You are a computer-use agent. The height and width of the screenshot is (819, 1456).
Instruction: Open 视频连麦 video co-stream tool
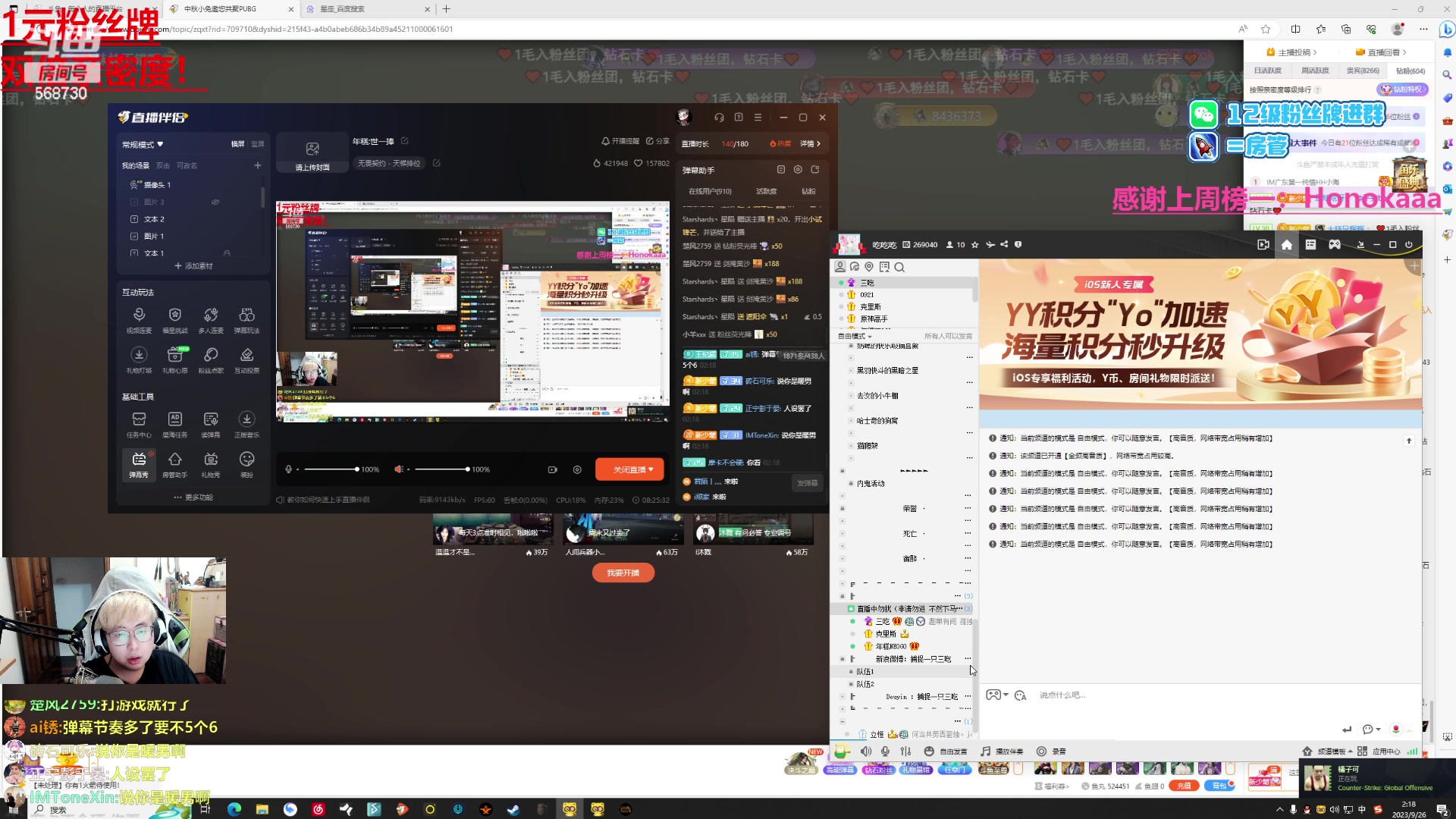coord(139,320)
